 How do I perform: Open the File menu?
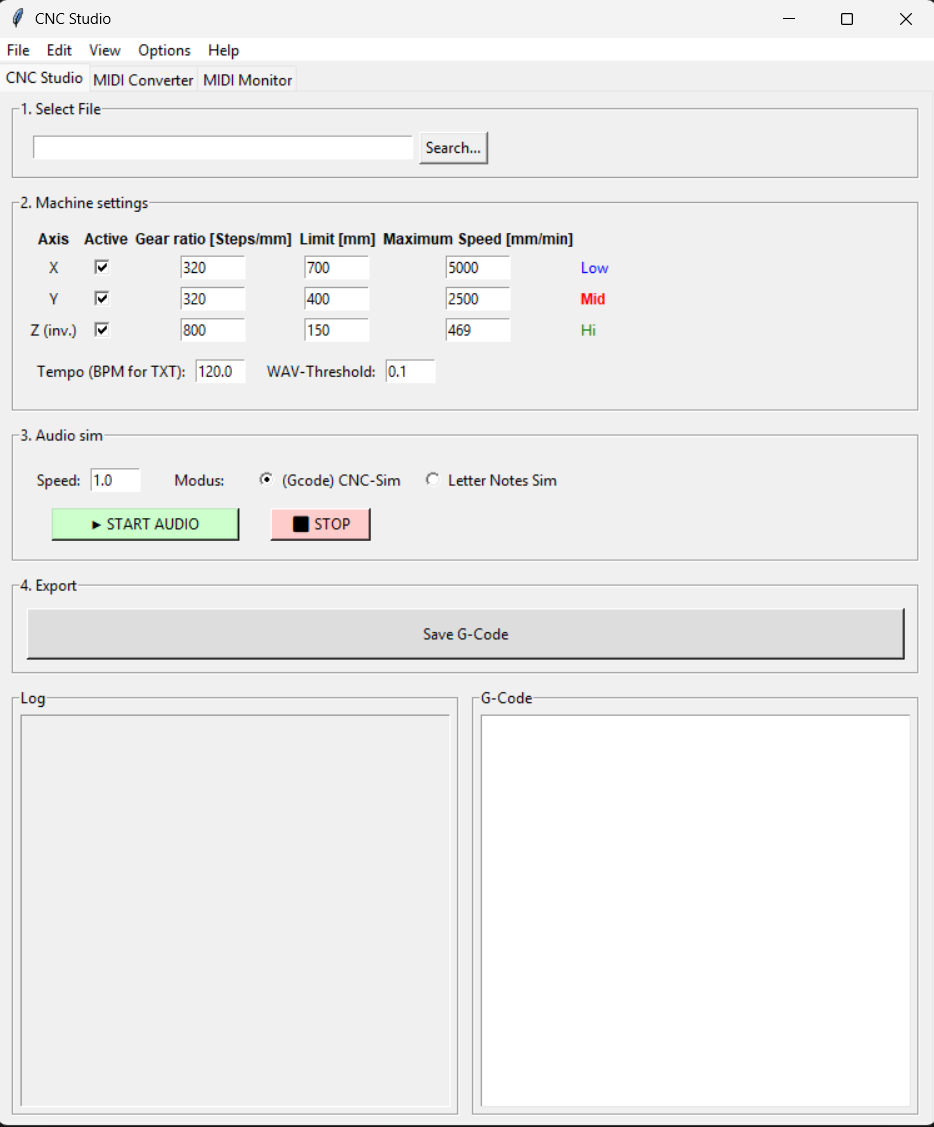pos(18,50)
